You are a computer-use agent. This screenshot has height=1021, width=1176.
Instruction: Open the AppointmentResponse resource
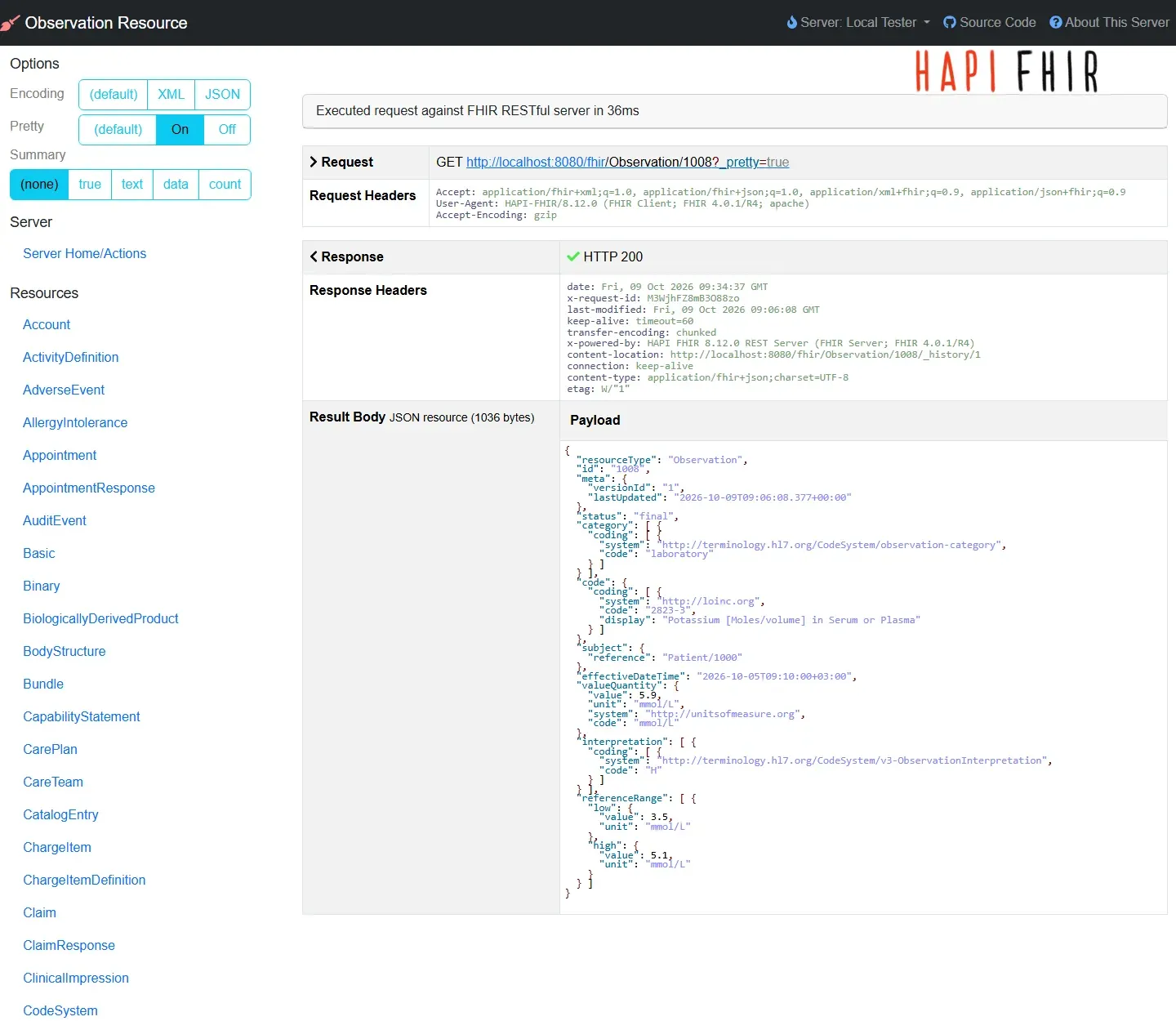pos(89,488)
